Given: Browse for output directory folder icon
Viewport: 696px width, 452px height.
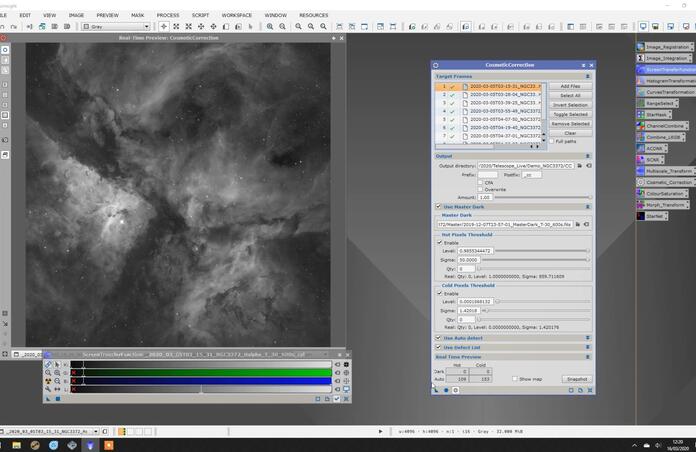Looking at the screenshot, I should tap(580, 166).
